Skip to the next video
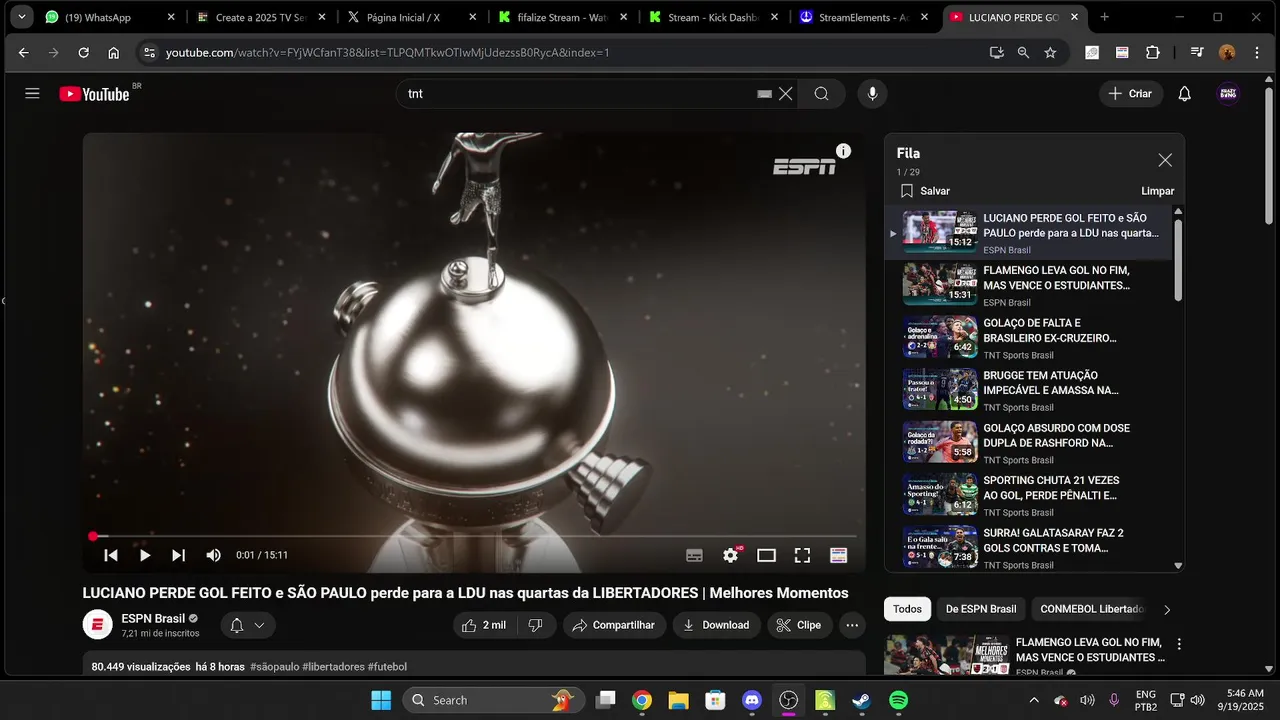 [x=178, y=555]
